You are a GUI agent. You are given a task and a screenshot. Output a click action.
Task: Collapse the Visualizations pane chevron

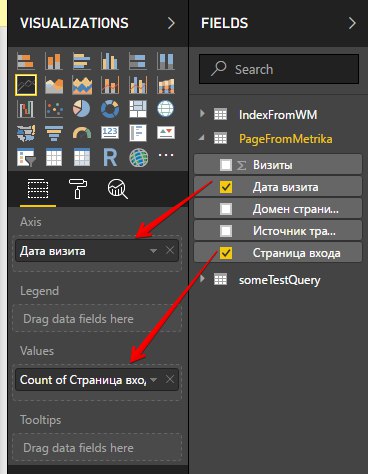[x=171, y=23]
